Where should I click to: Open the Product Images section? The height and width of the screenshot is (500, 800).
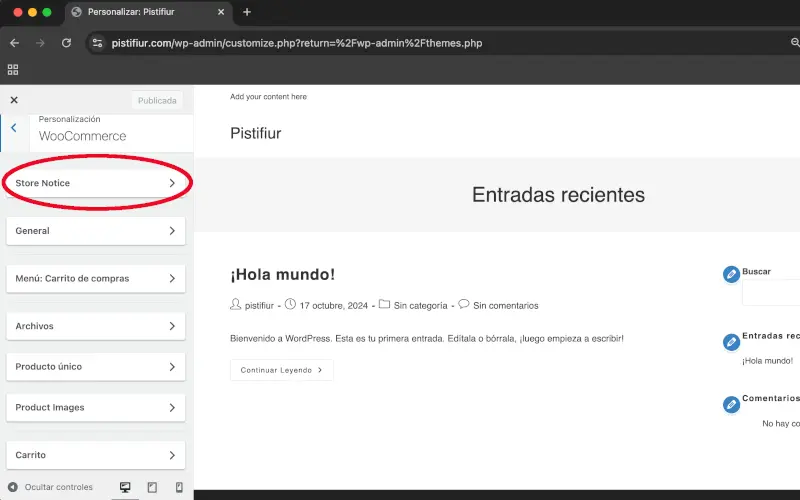(x=95, y=408)
